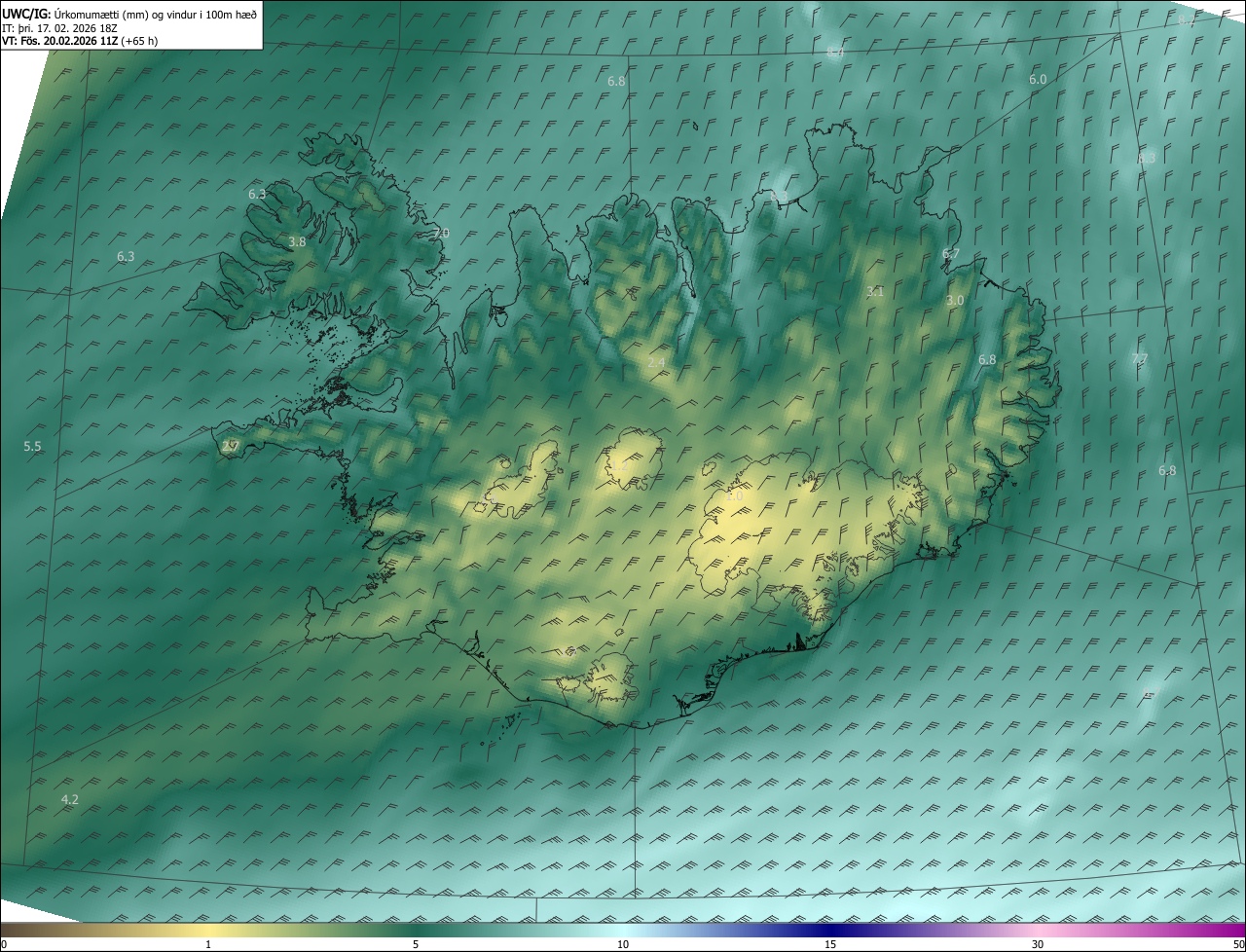Click the 4.2 value label on the map
This screenshot has width=1246, height=952.
coord(69,799)
